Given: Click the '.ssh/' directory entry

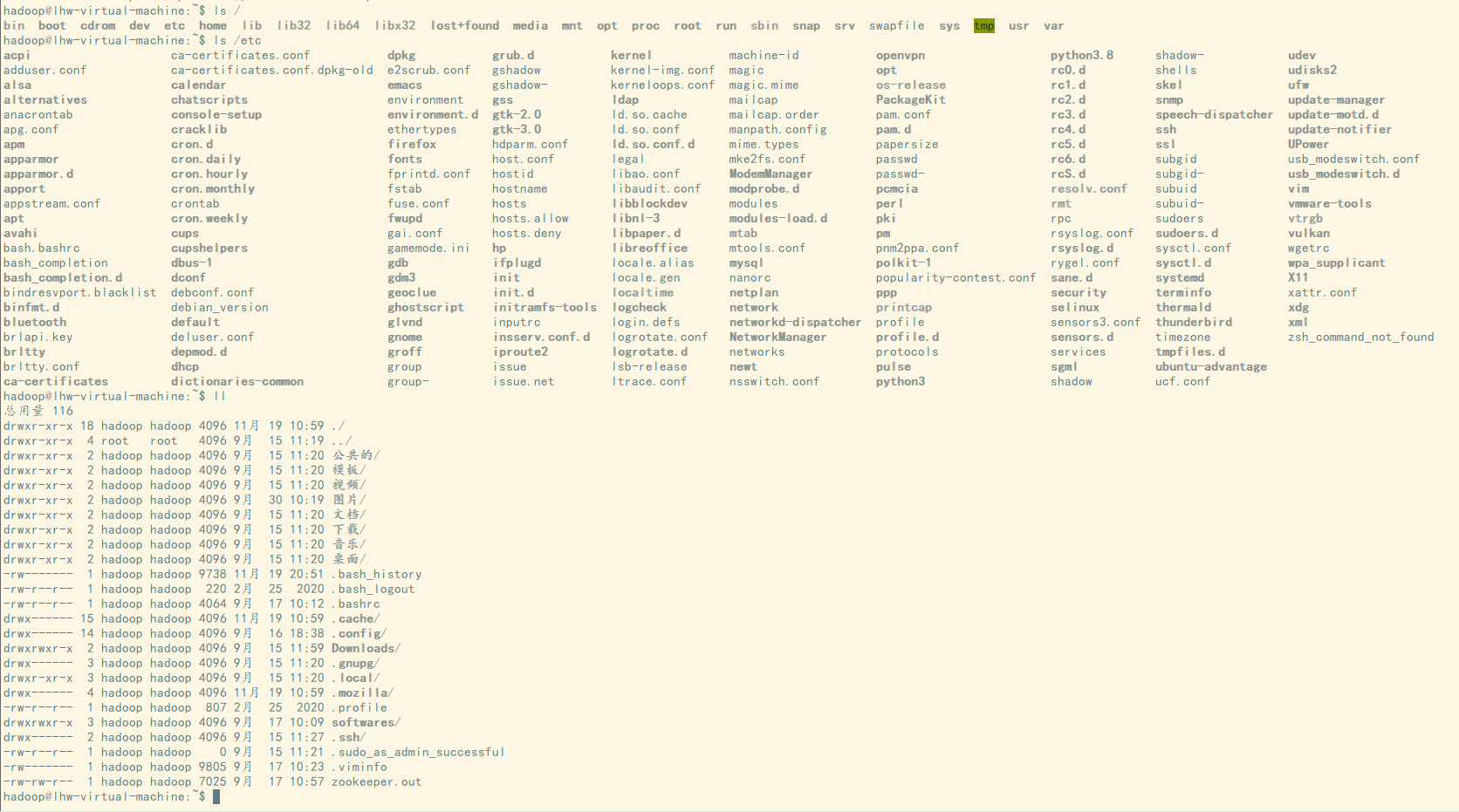Looking at the screenshot, I should (x=349, y=738).
